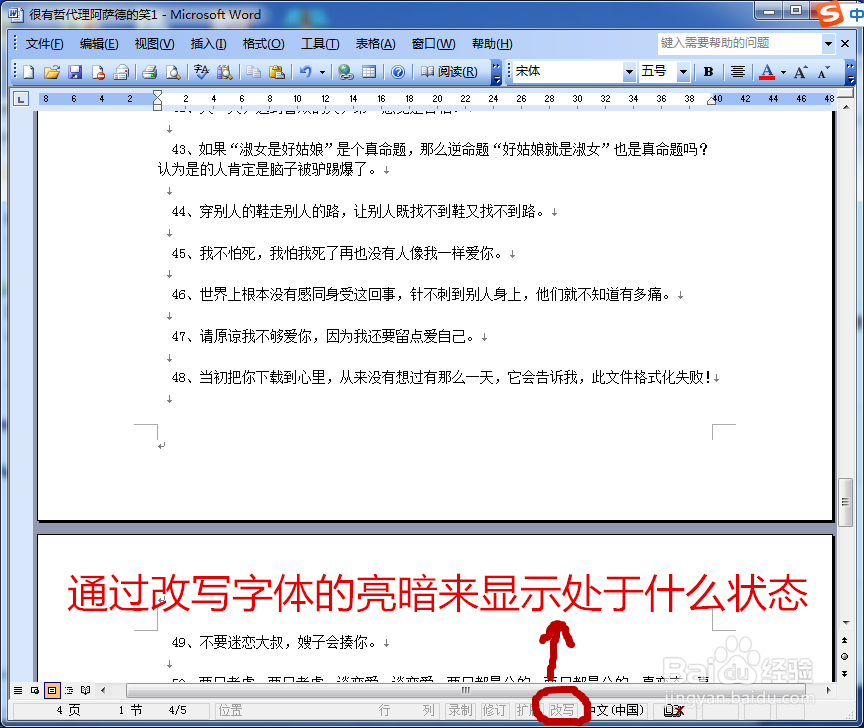The height and width of the screenshot is (728, 864).
Task: Toggle extend selection 扩展 in status bar
Action: [526, 710]
